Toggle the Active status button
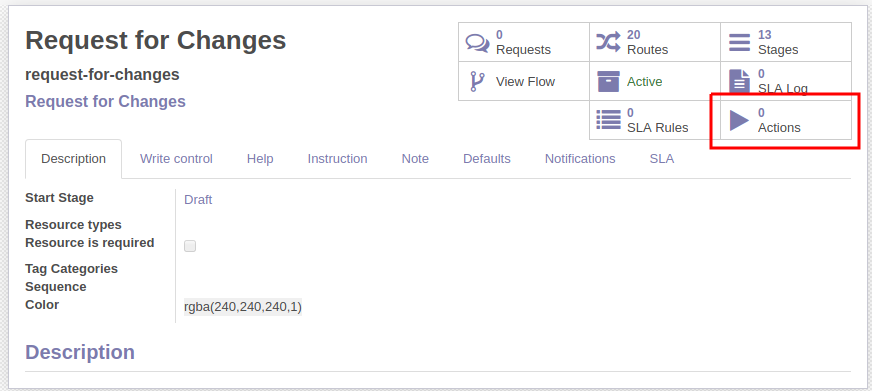 click(655, 81)
